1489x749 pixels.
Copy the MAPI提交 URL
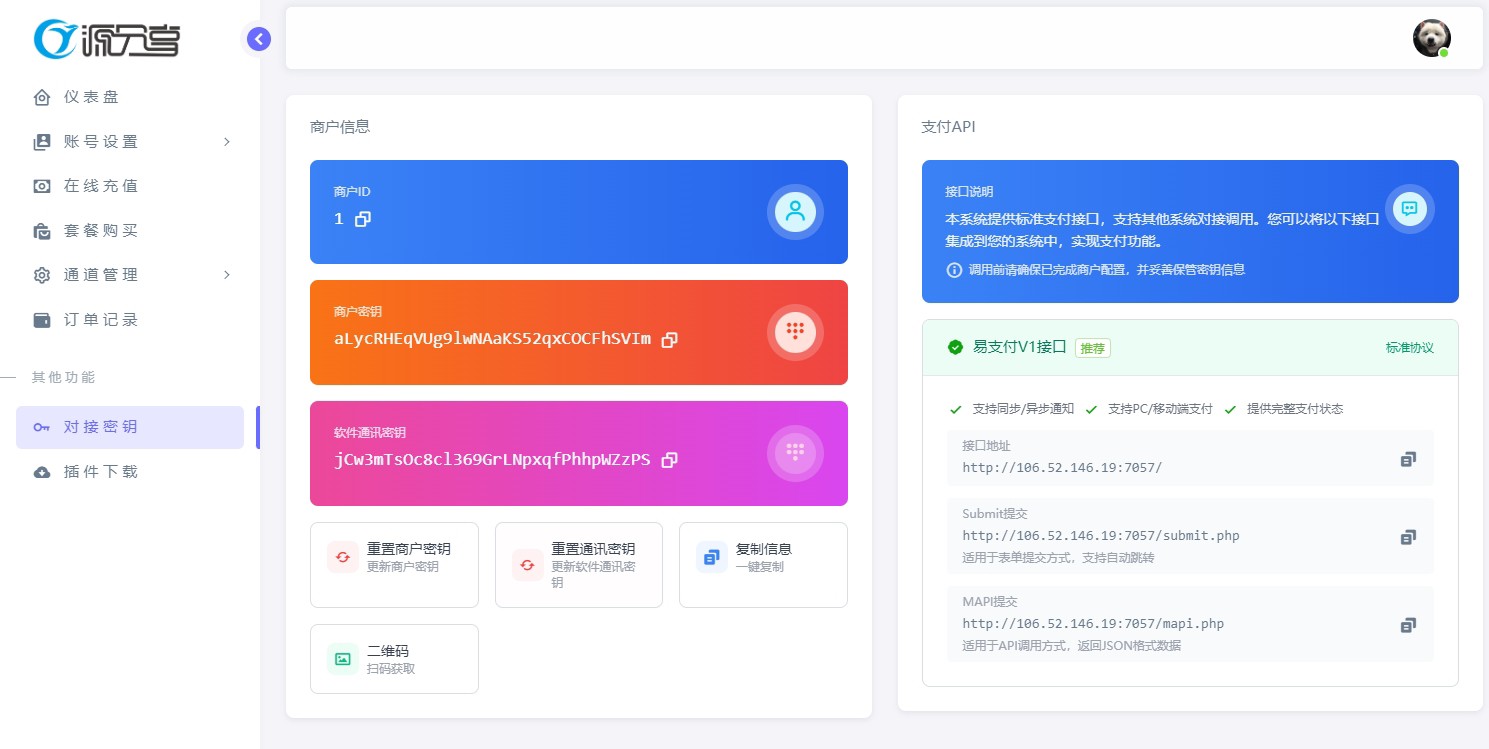click(1408, 625)
